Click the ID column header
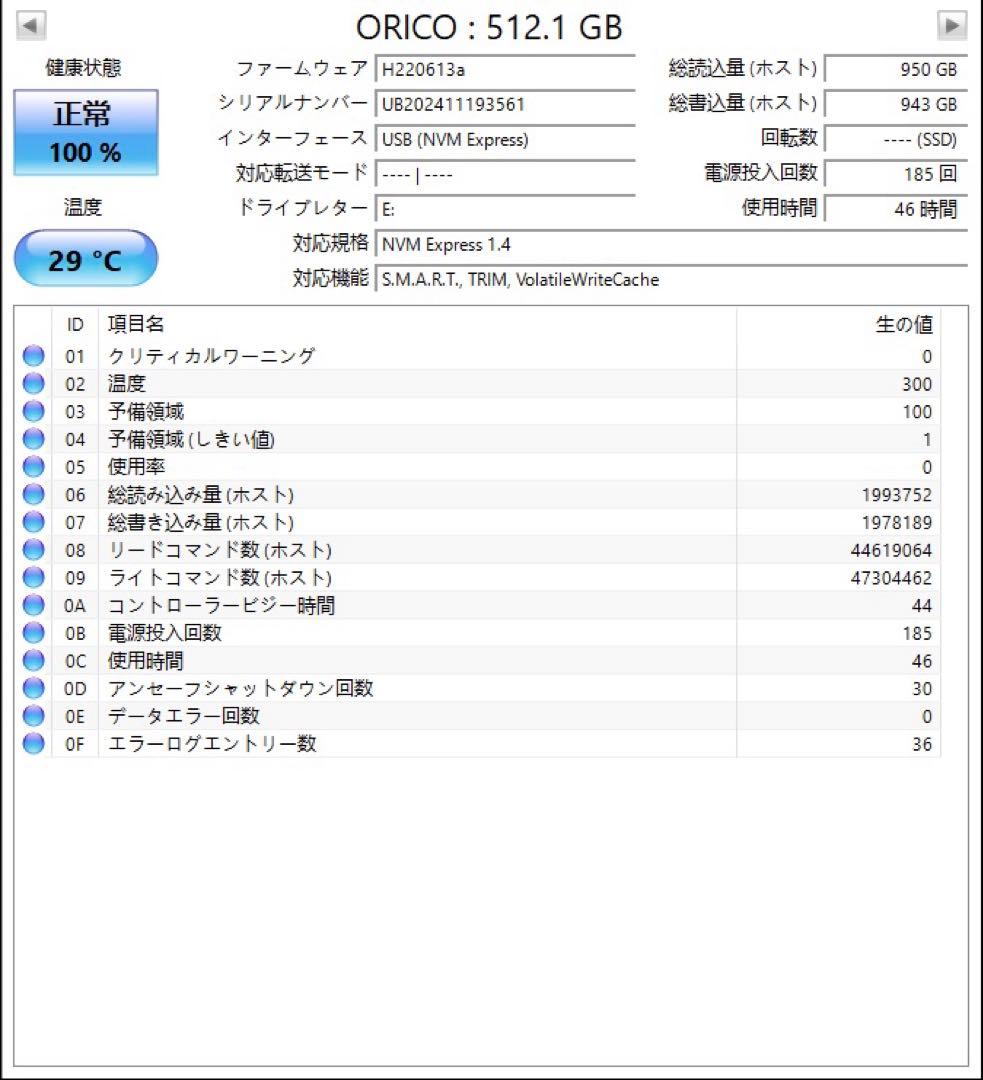Viewport: 983px width, 1080px height. point(75,324)
